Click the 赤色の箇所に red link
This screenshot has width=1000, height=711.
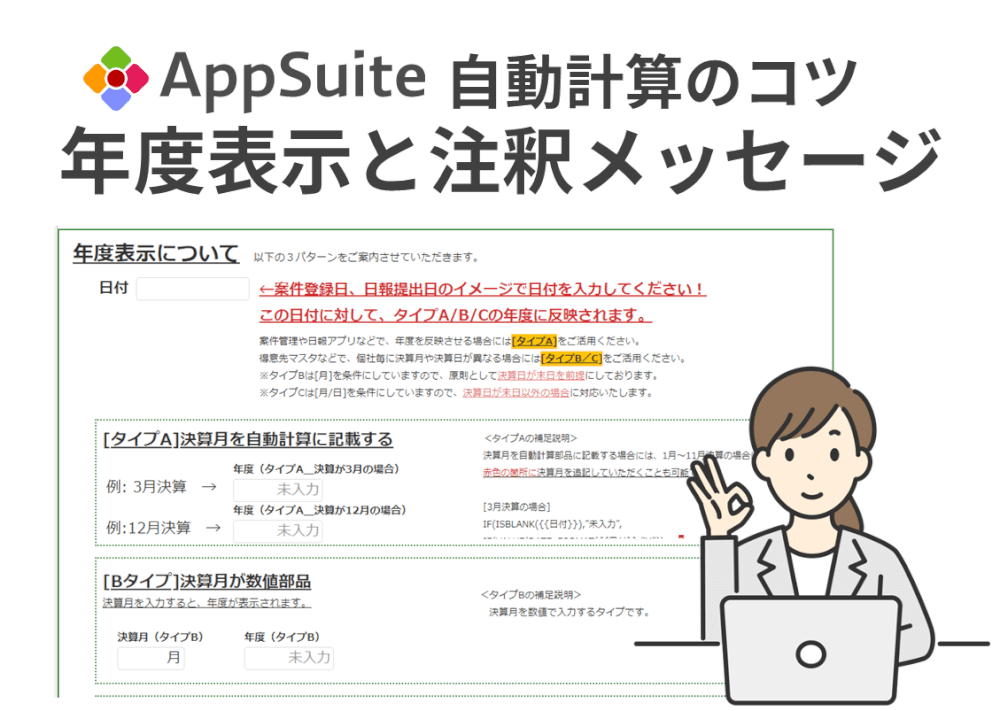(506, 470)
